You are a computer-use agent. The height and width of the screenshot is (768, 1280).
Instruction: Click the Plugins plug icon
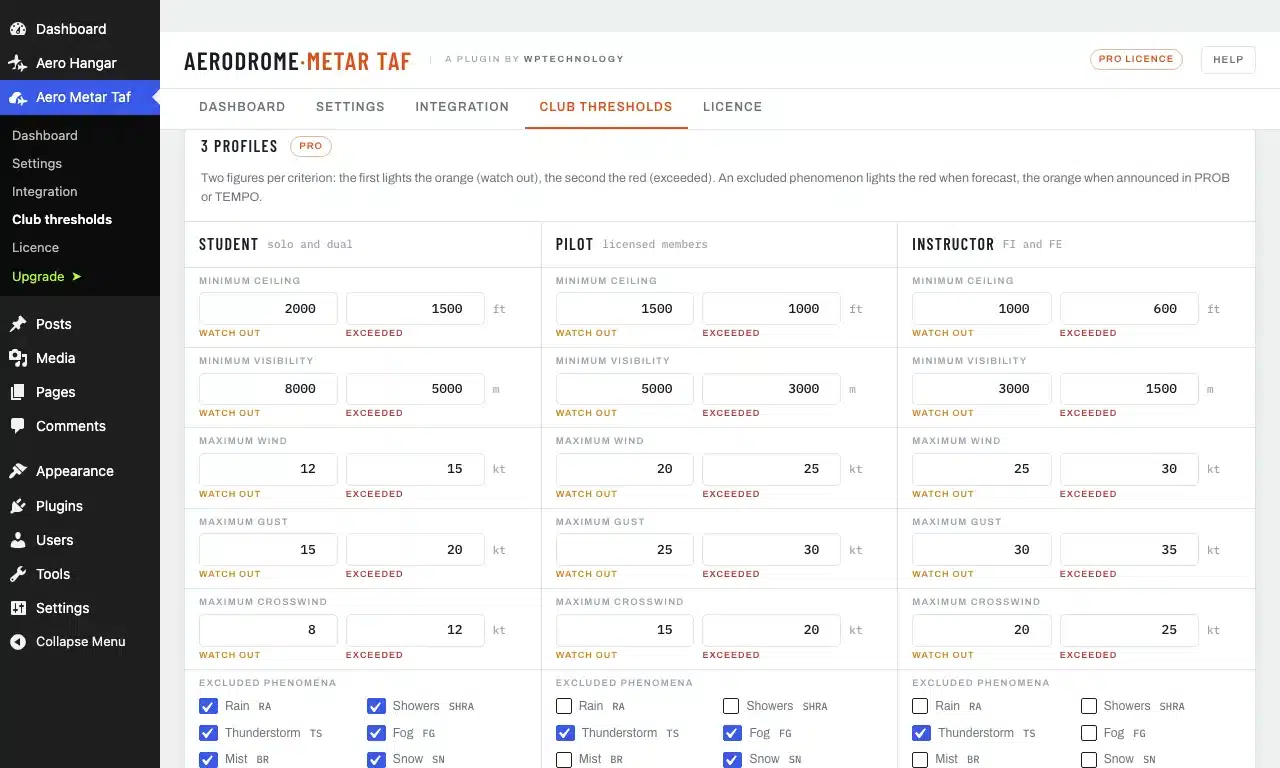click(x=18, y=506)
